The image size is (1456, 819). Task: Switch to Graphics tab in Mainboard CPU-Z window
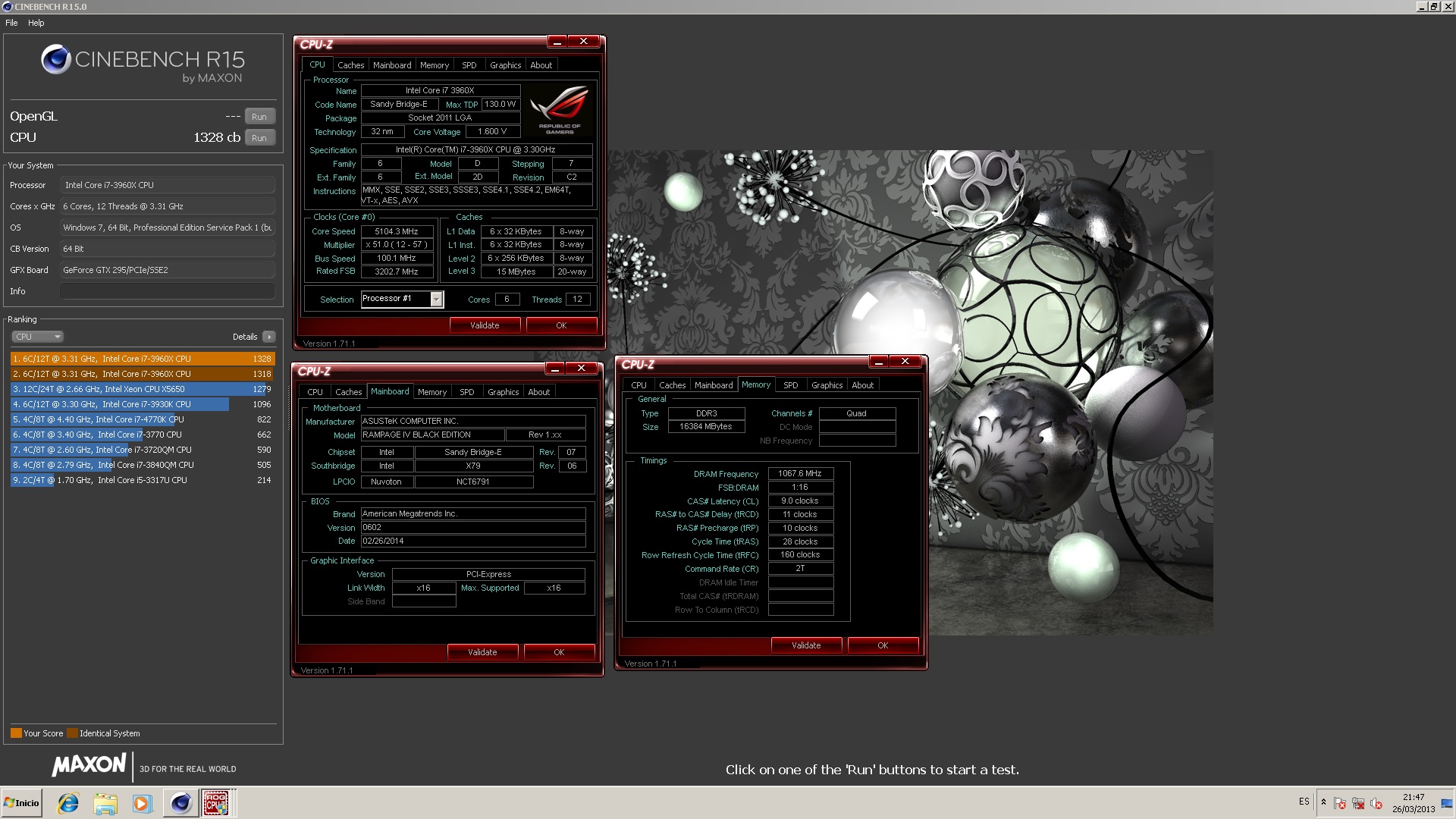[503, 392]
